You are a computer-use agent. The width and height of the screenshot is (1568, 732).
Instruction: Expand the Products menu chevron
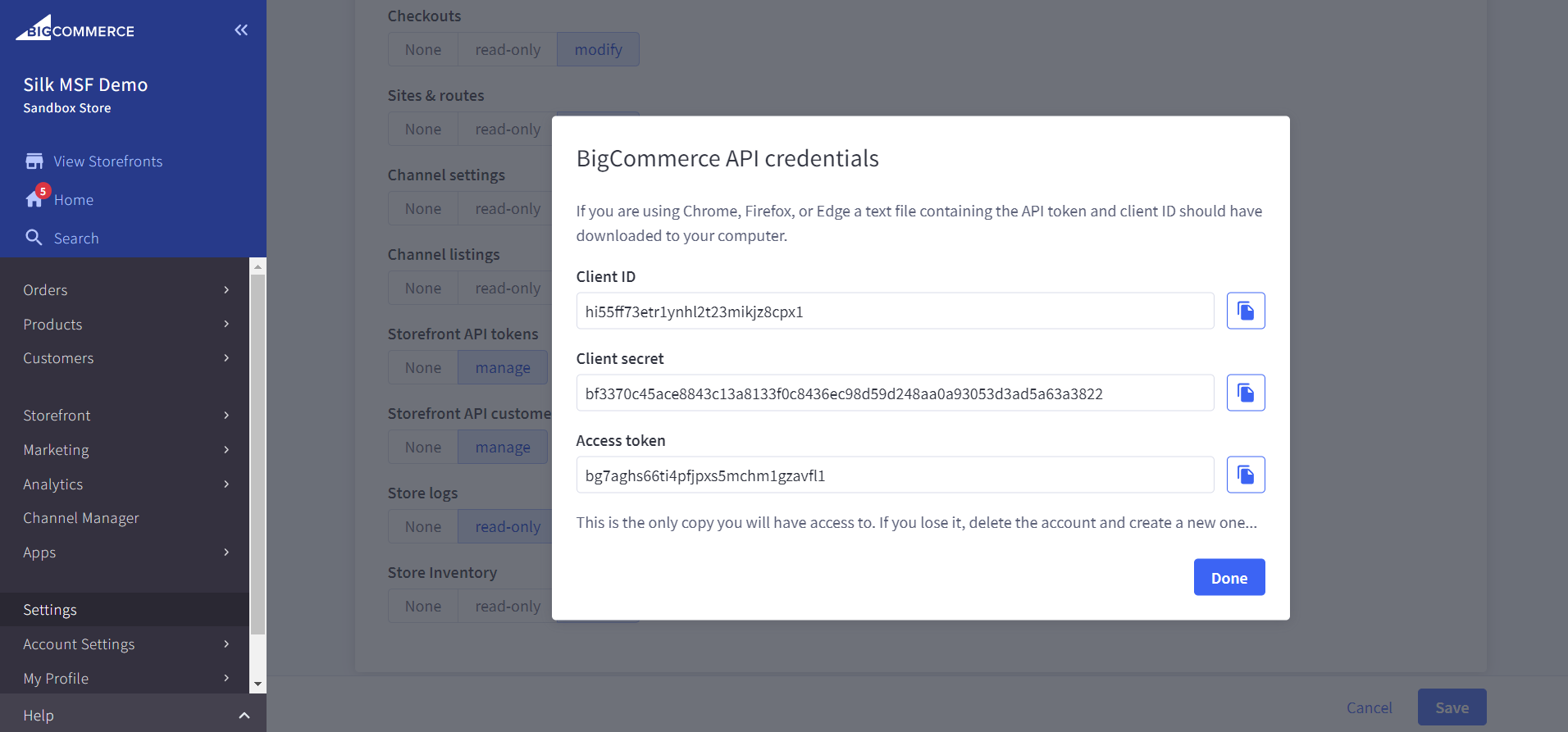pos(226,324)
